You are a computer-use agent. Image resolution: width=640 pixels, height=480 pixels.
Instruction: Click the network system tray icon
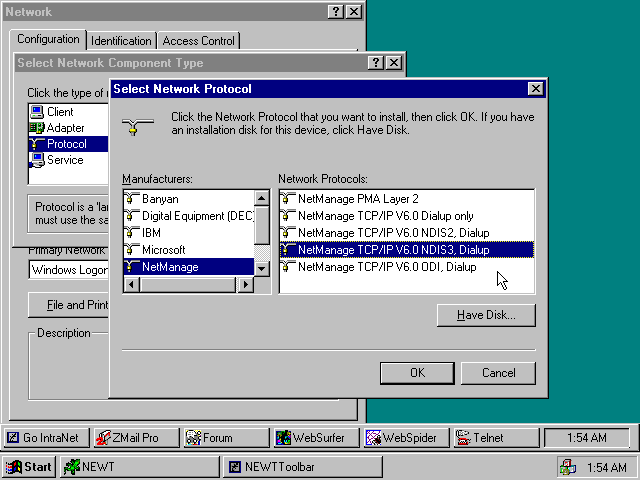tap(568, 467)
